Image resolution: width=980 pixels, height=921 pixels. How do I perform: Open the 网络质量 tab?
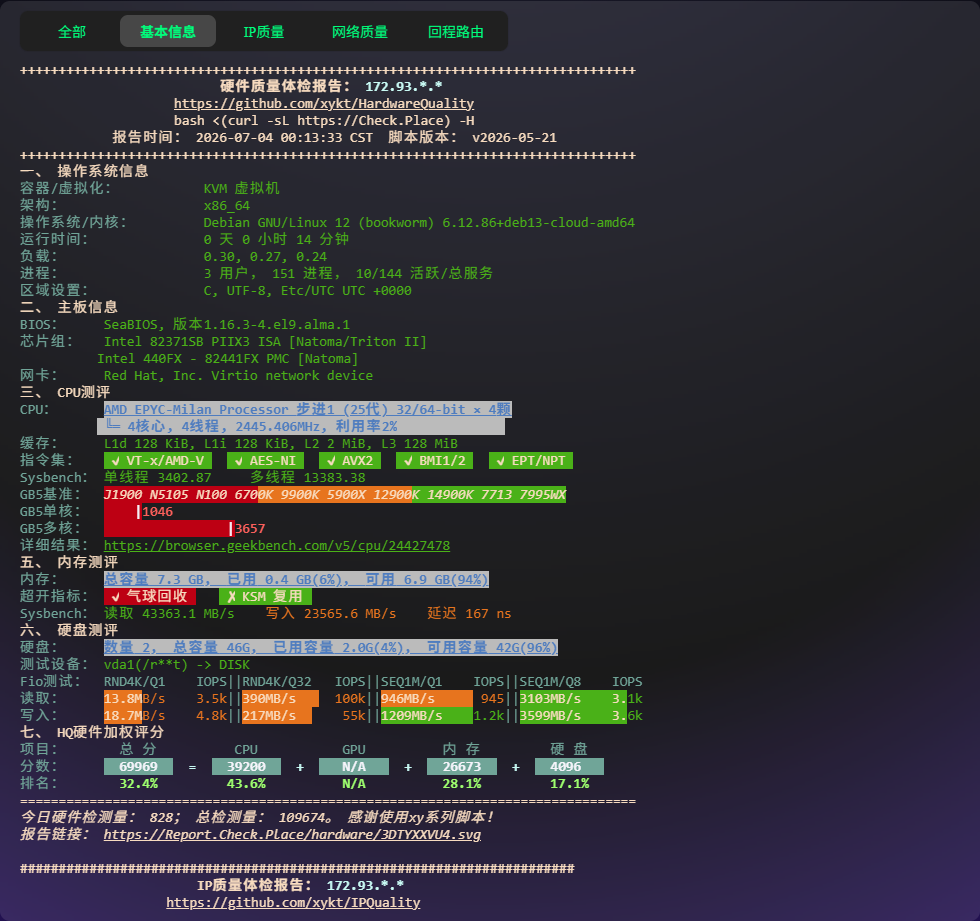pos(359,32)
